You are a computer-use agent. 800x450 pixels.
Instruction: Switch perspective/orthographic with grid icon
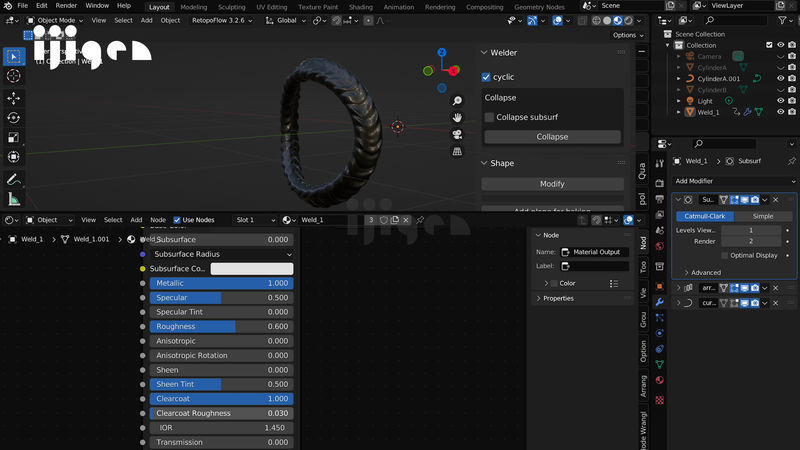pos(457,151)
